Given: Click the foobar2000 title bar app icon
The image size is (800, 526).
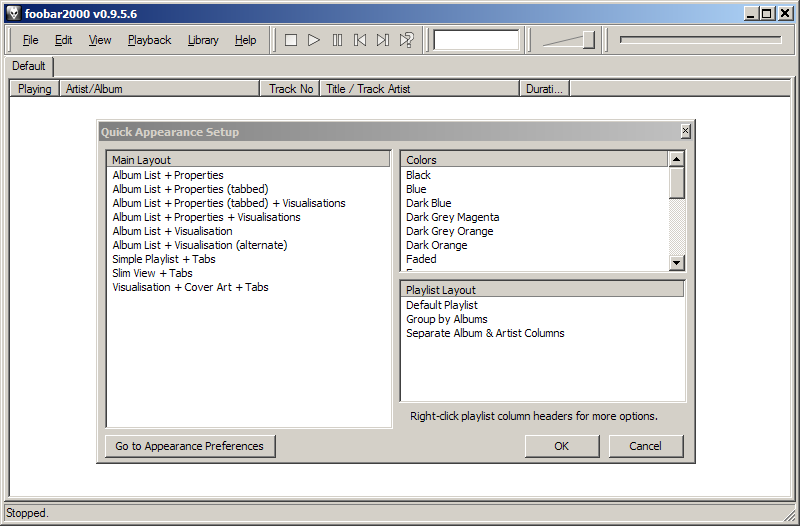Looking at the screenshot, I should (13, 13).
